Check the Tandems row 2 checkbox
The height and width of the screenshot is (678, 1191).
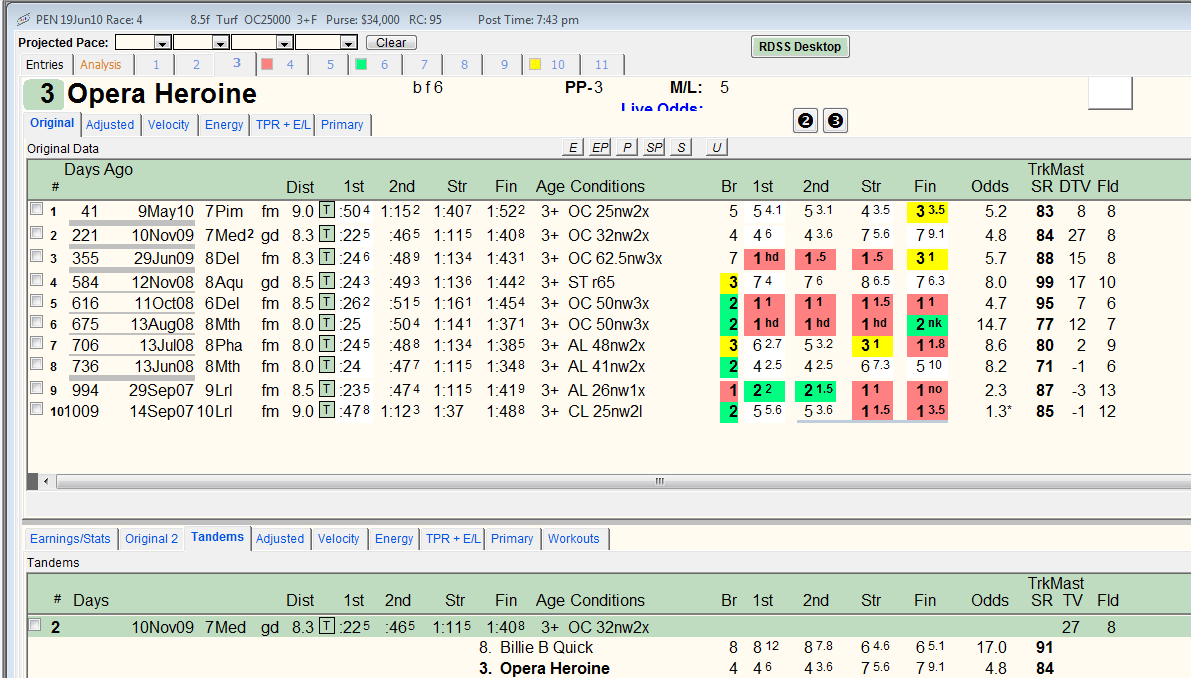(x=34, y=625)
